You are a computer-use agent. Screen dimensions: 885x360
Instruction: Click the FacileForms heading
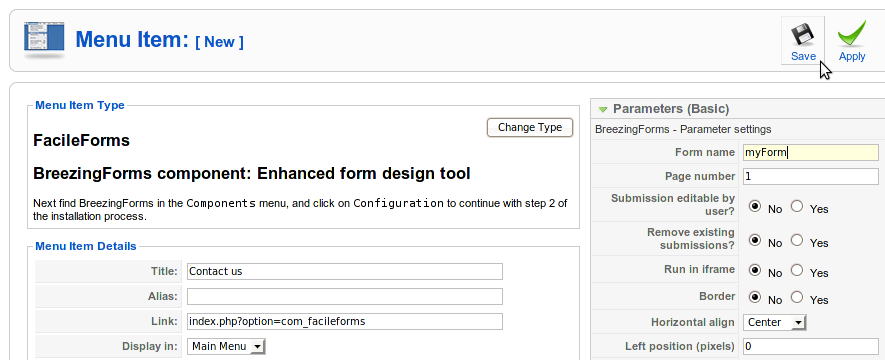click(82, 141)
